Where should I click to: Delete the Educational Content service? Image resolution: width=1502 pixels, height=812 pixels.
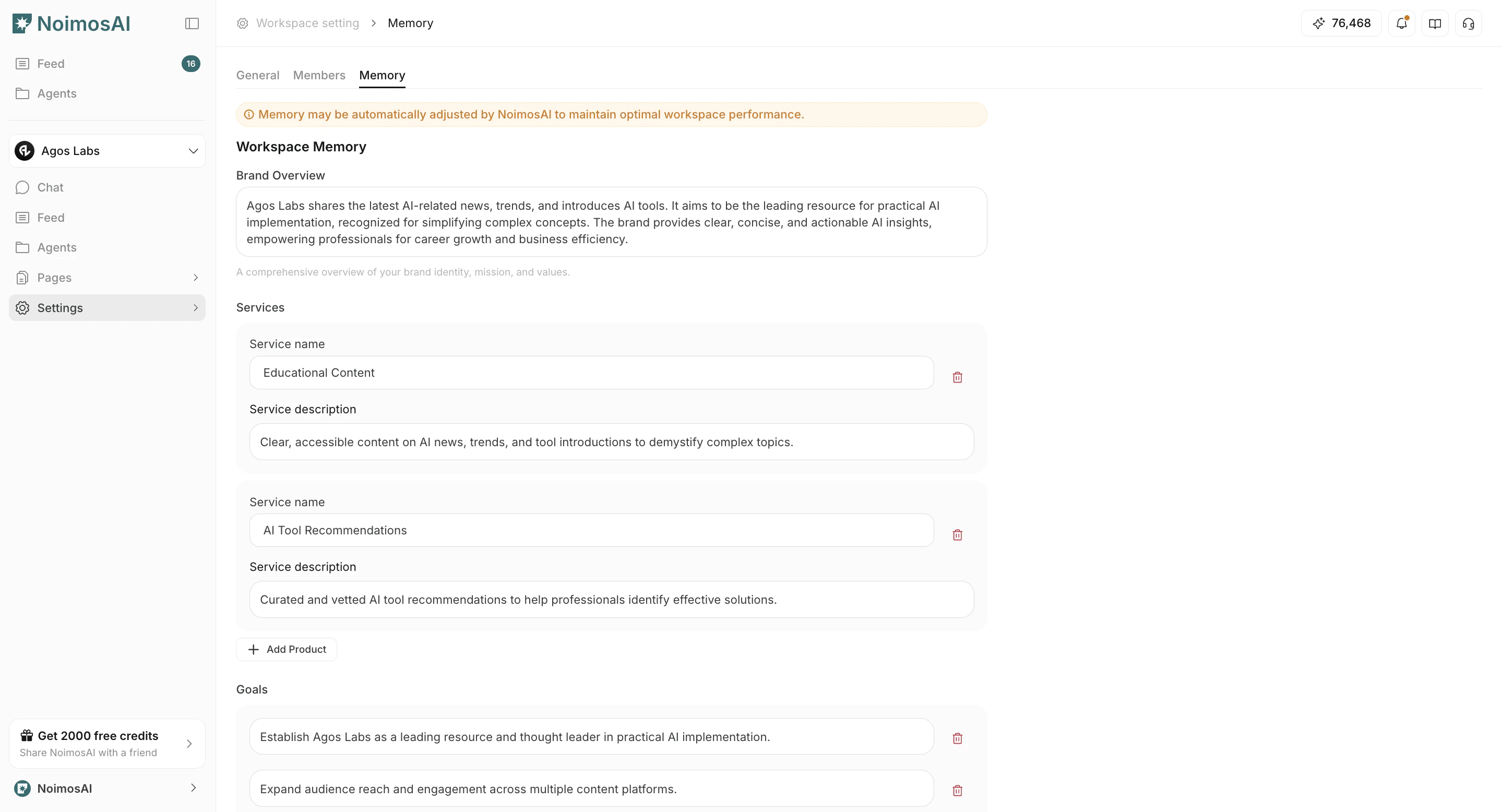[958, 377]
